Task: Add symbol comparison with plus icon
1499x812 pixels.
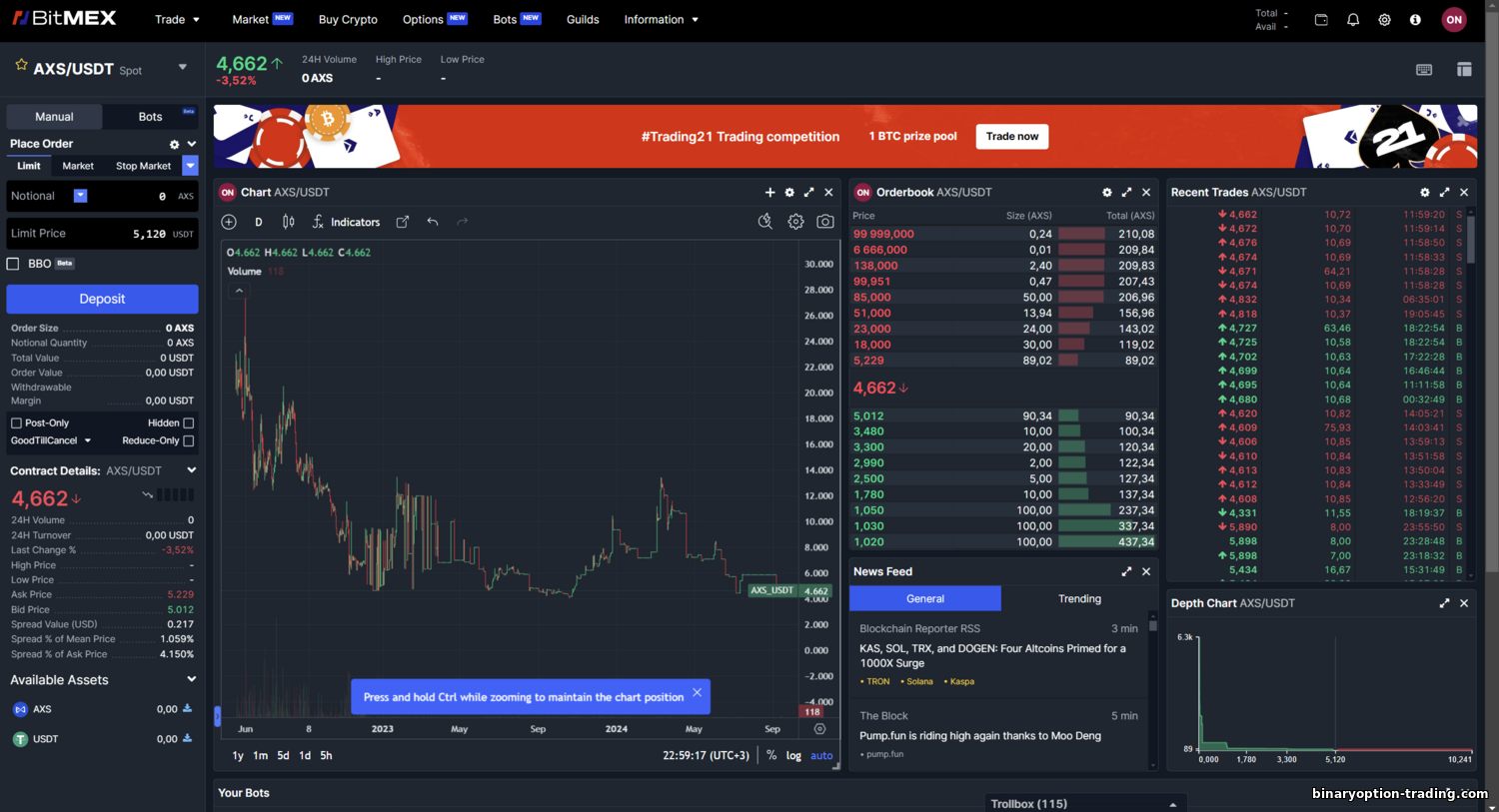Action: pos(229,222)
